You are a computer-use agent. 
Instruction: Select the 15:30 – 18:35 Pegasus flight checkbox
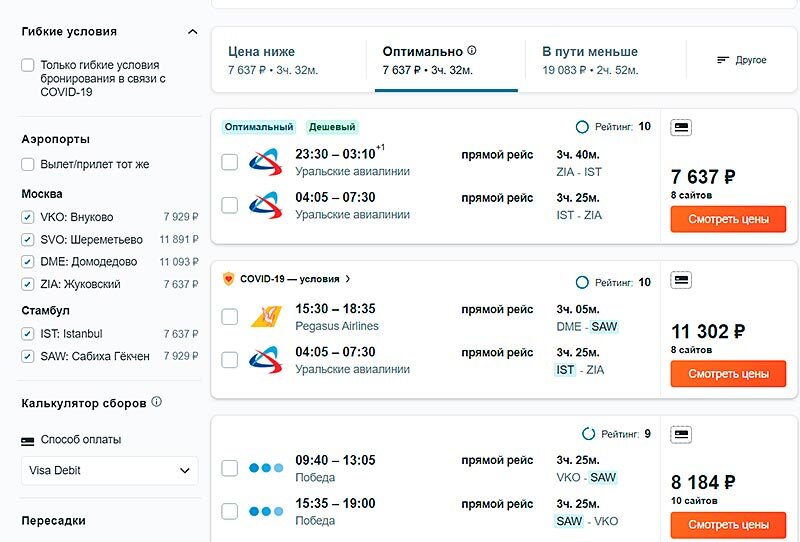coord(229,317)
